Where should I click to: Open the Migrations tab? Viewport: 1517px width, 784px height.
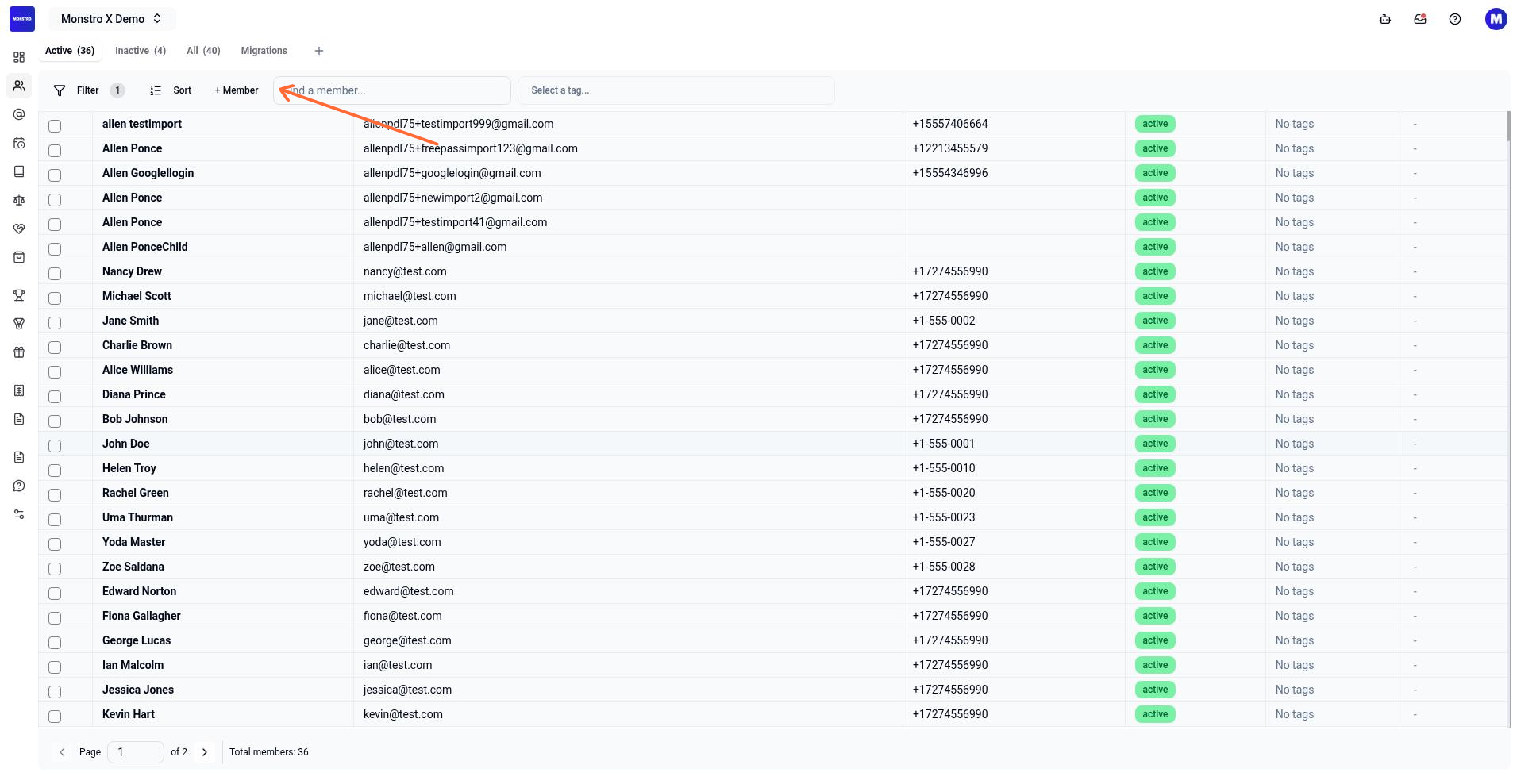[264, 51]
